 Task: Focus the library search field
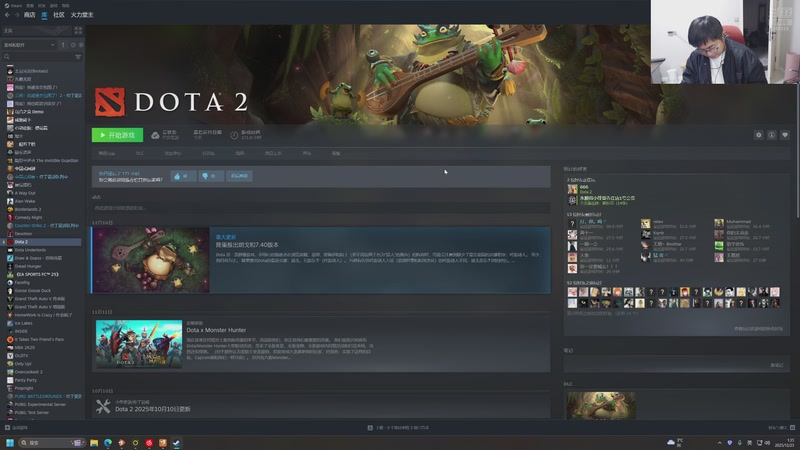pos(38,57)
